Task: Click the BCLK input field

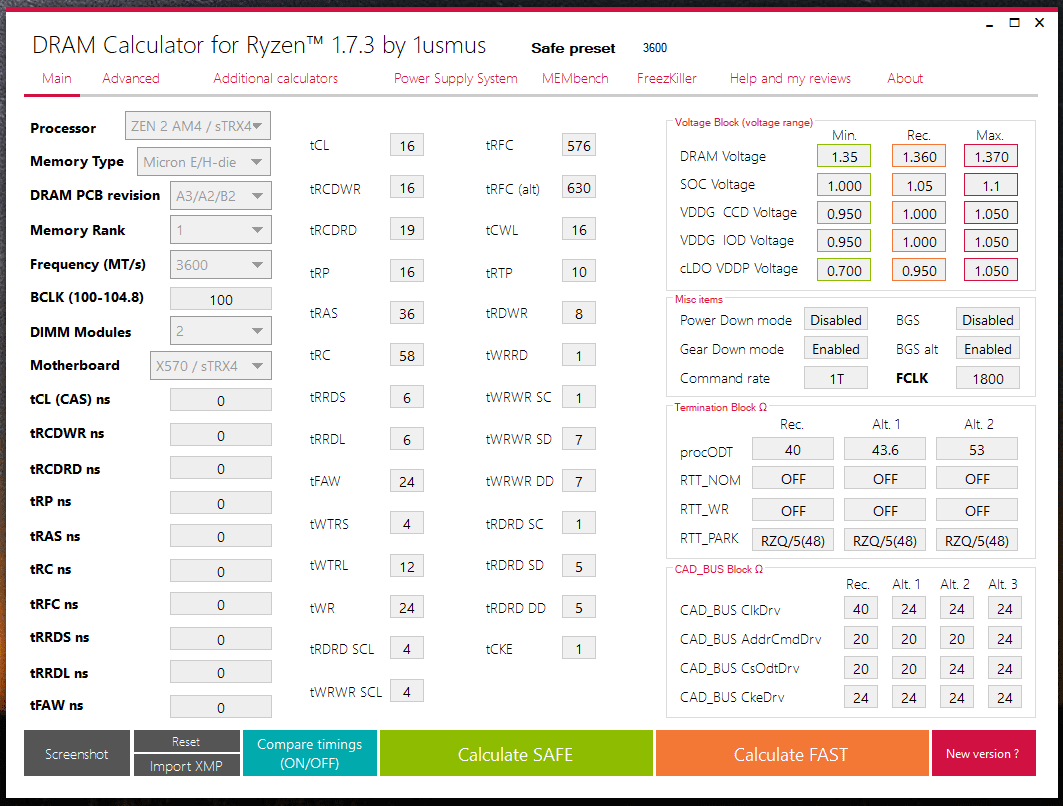Action: [220, 299]
